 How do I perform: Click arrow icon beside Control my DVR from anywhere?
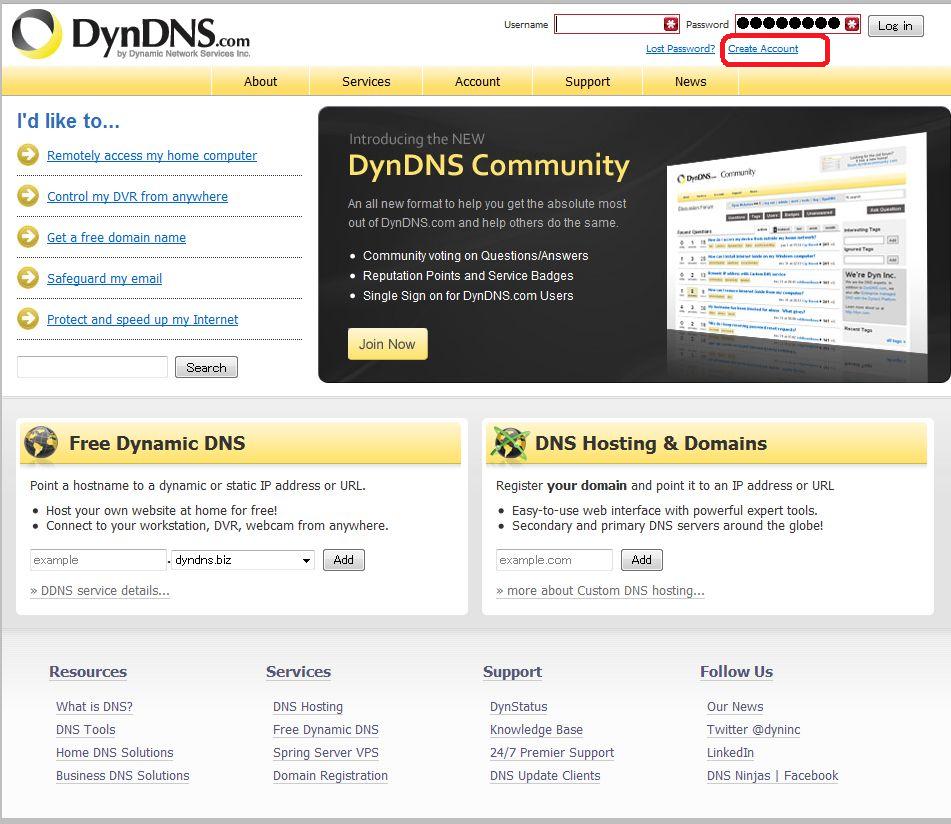(28, 196)
